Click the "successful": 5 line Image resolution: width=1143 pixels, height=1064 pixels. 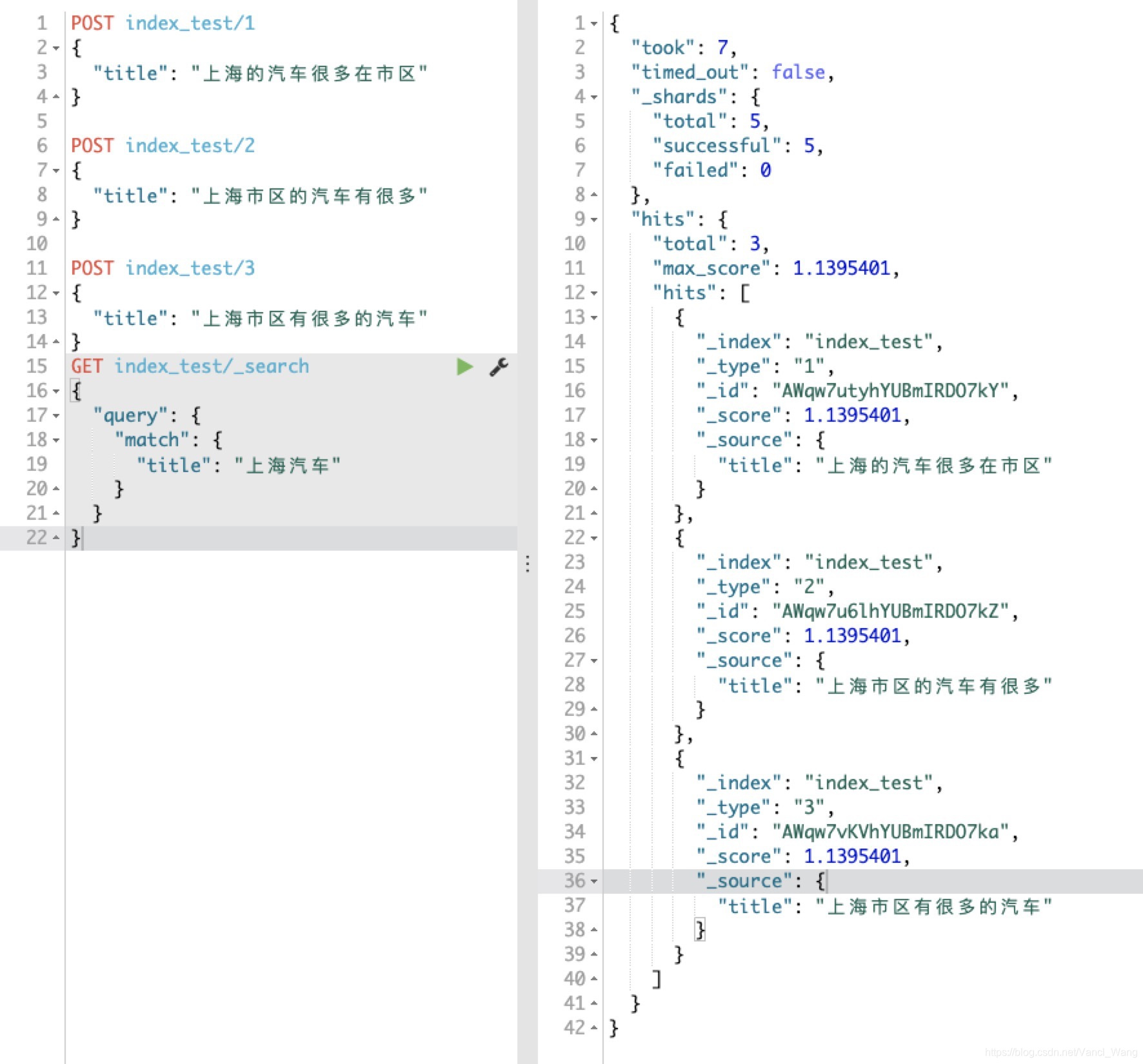point(738,146)
